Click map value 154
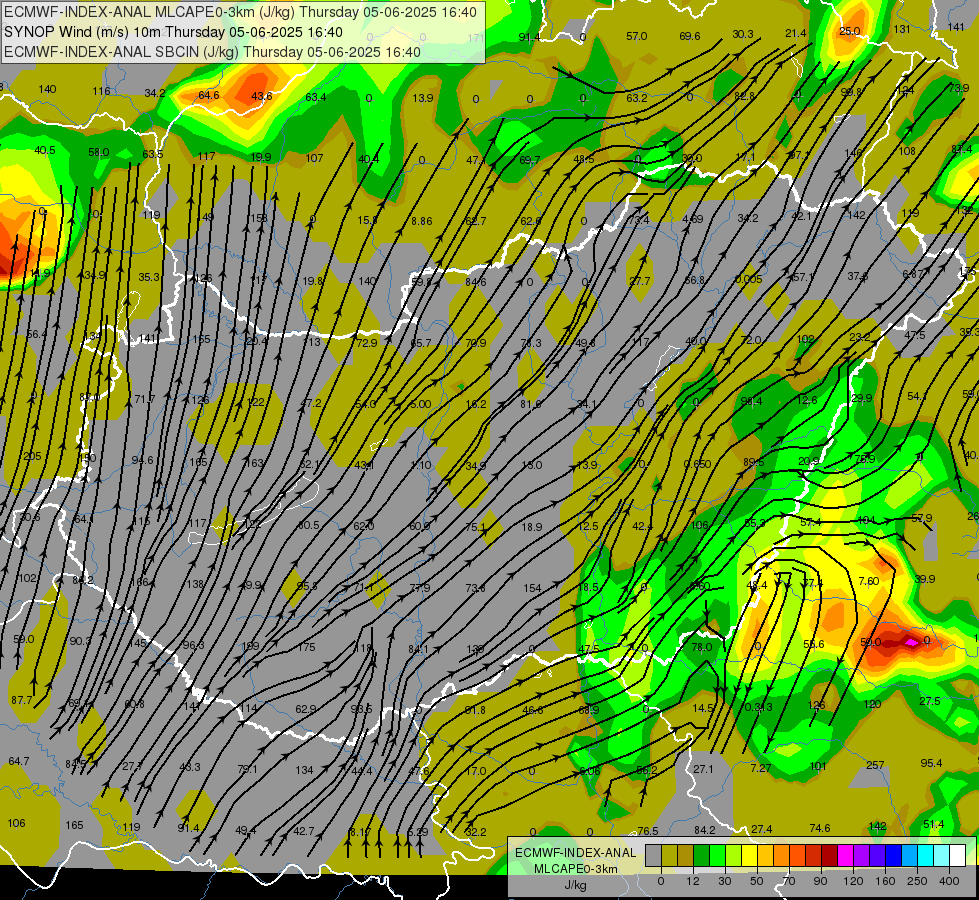Viewport: 979px width, 900px height. point(532,588)
